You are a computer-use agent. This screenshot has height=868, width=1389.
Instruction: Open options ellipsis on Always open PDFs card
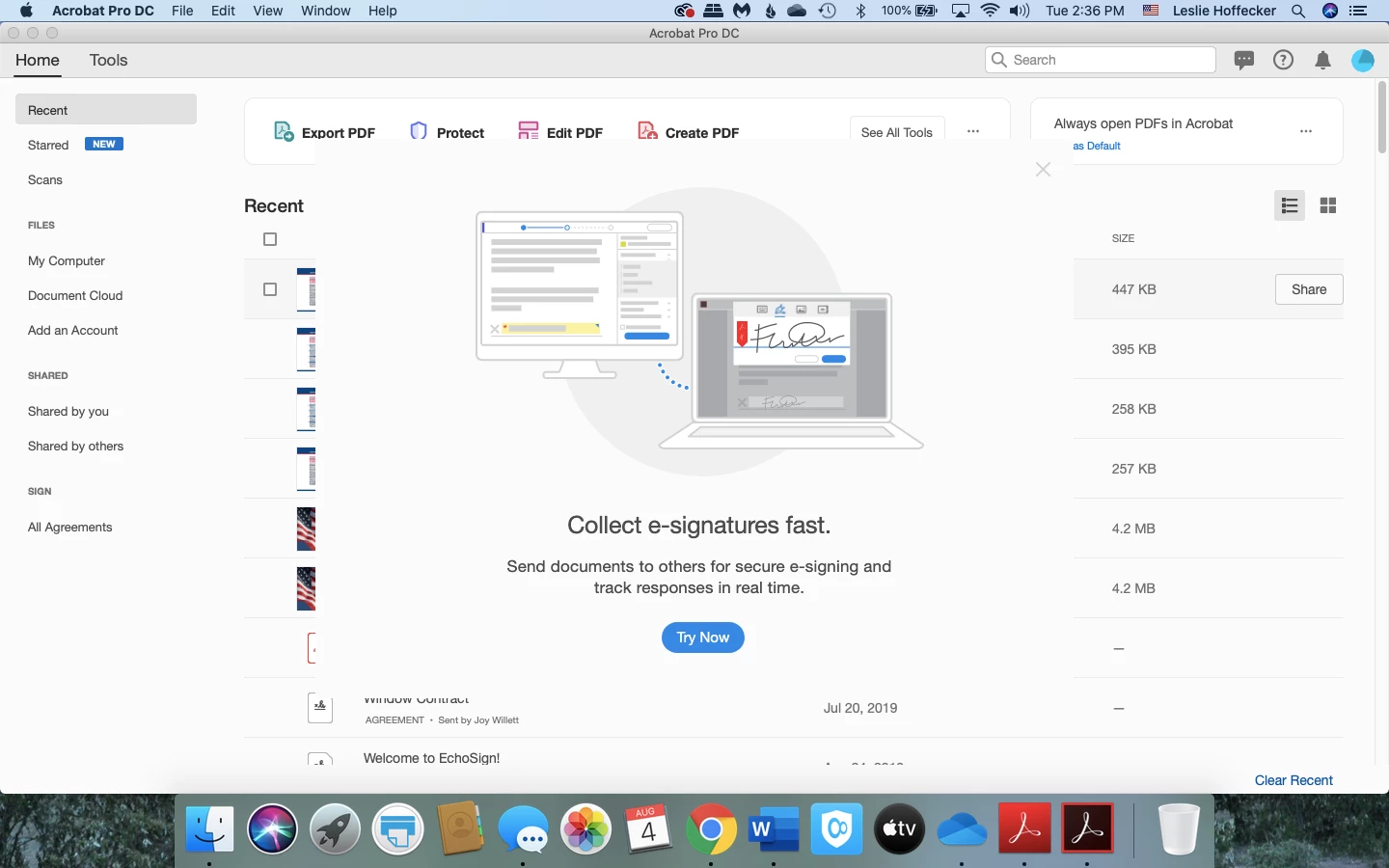[1306, 131]
